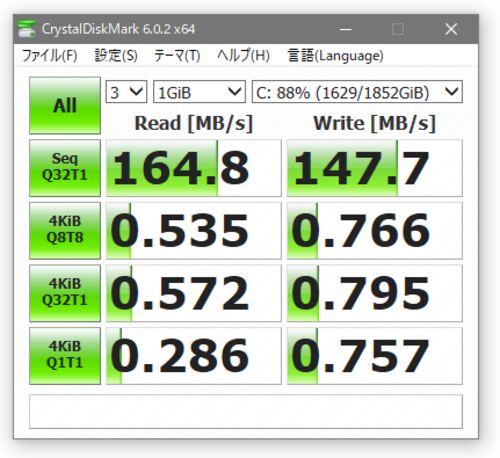Select the 0.757 write result

(375, 356)
